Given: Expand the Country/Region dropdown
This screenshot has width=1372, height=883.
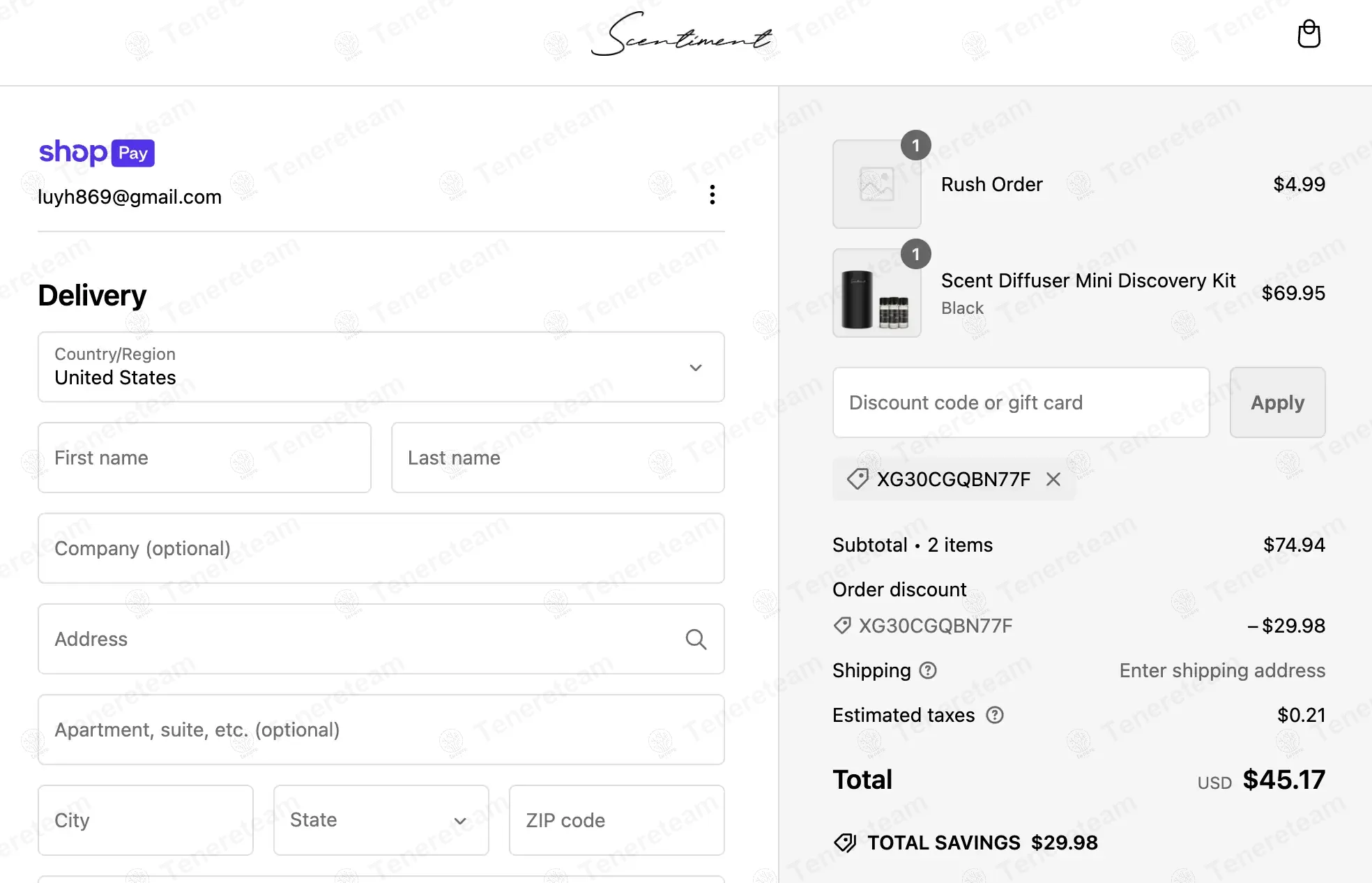Looking at the screenshot, I should click(381, 367).
